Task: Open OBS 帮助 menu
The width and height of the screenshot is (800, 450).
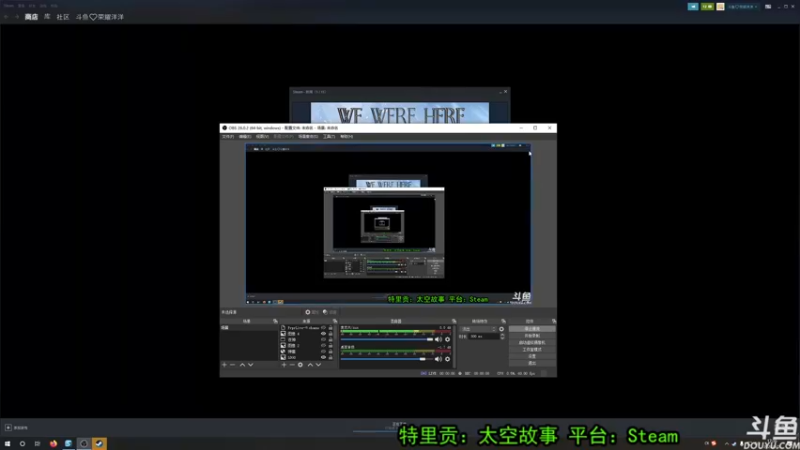Action: 346,137
